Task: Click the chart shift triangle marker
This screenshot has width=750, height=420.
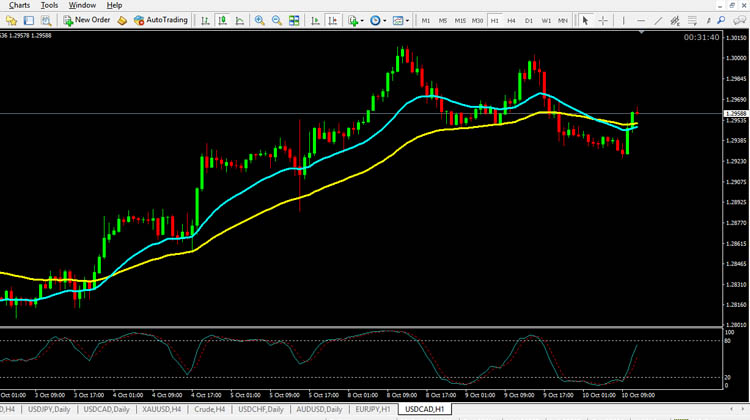Action: [641, 32]
